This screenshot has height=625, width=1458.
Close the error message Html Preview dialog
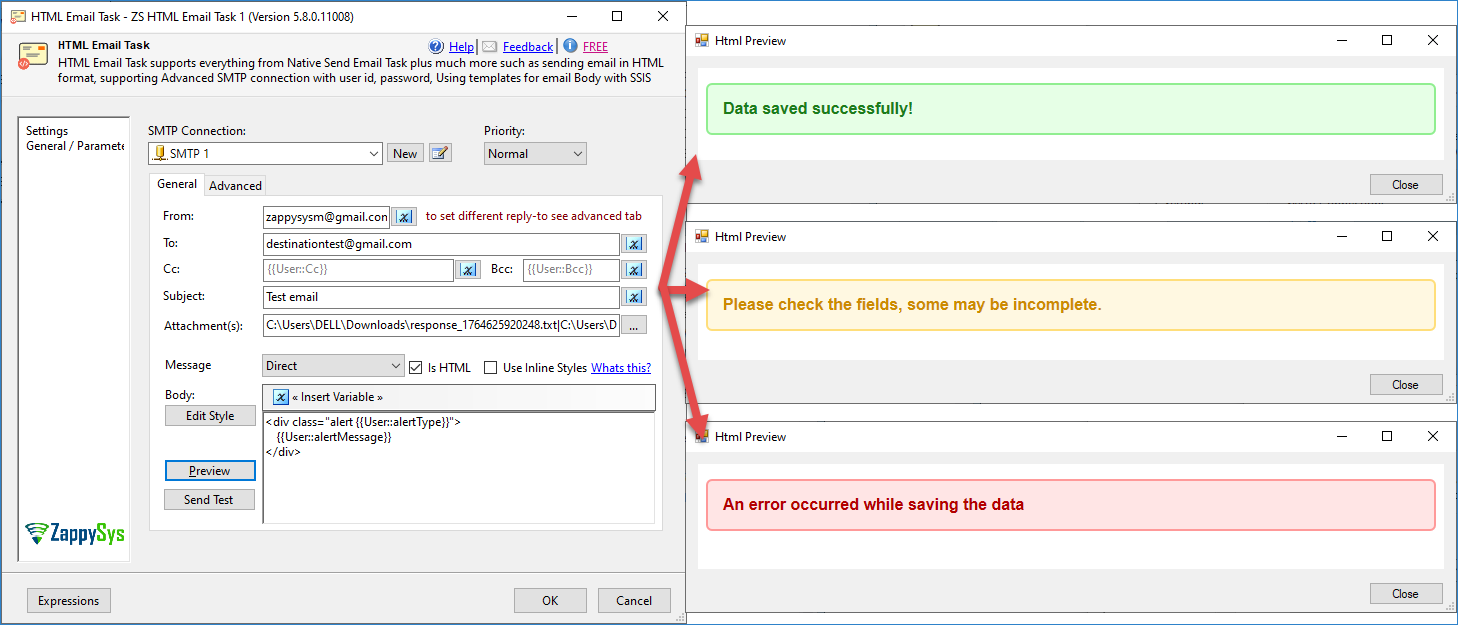(1405, 593)
